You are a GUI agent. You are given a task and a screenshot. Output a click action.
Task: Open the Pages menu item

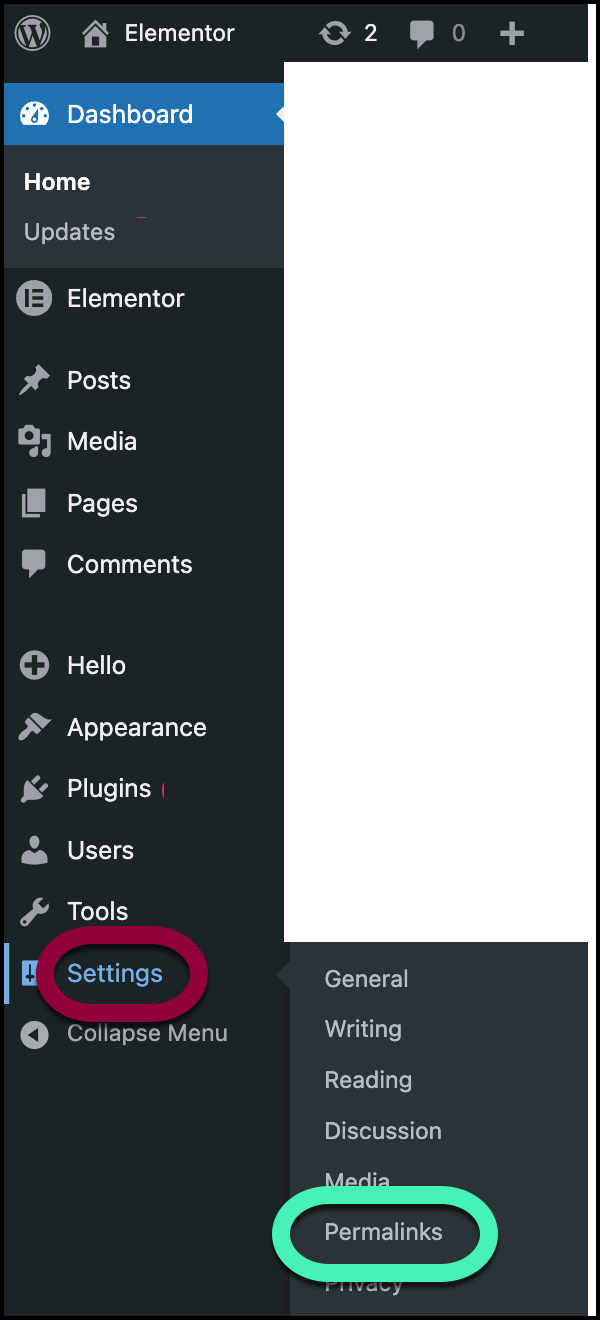click(102, 504)
